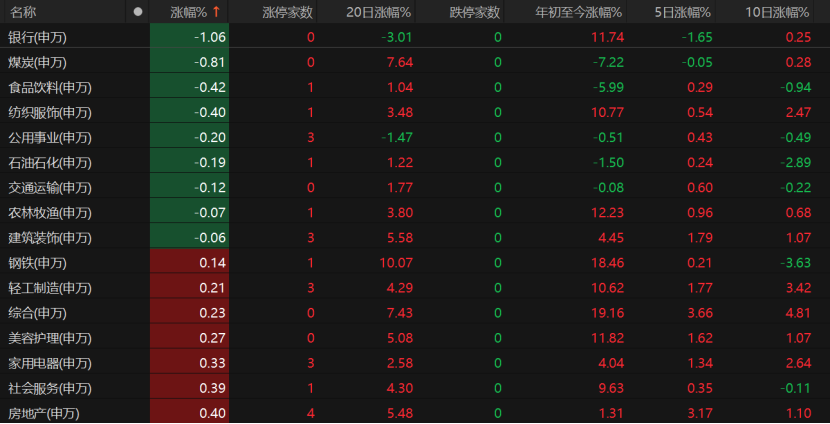Select the 美容护理(申万) row name
Screen dimensions: 830x424
point(50,338)
